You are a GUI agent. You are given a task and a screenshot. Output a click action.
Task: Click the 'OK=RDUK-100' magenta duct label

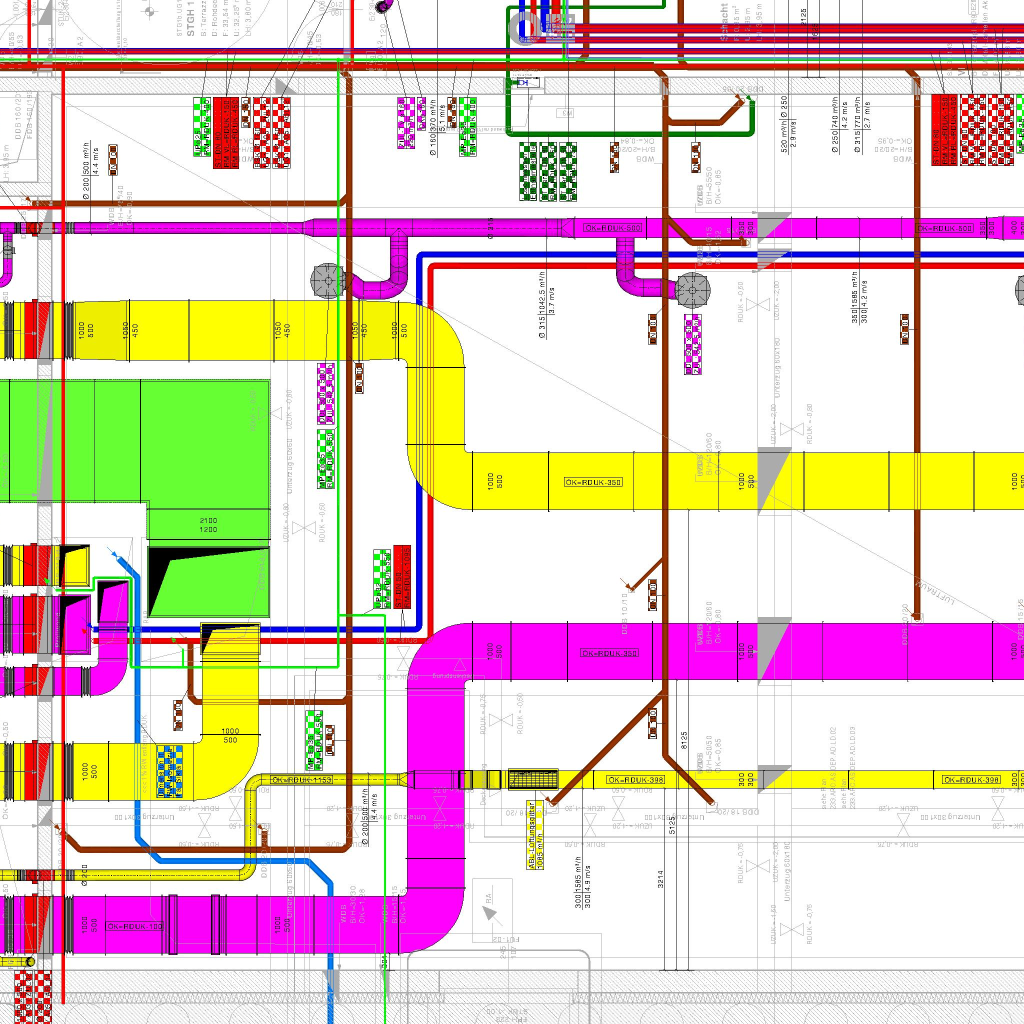coord(135,926)
